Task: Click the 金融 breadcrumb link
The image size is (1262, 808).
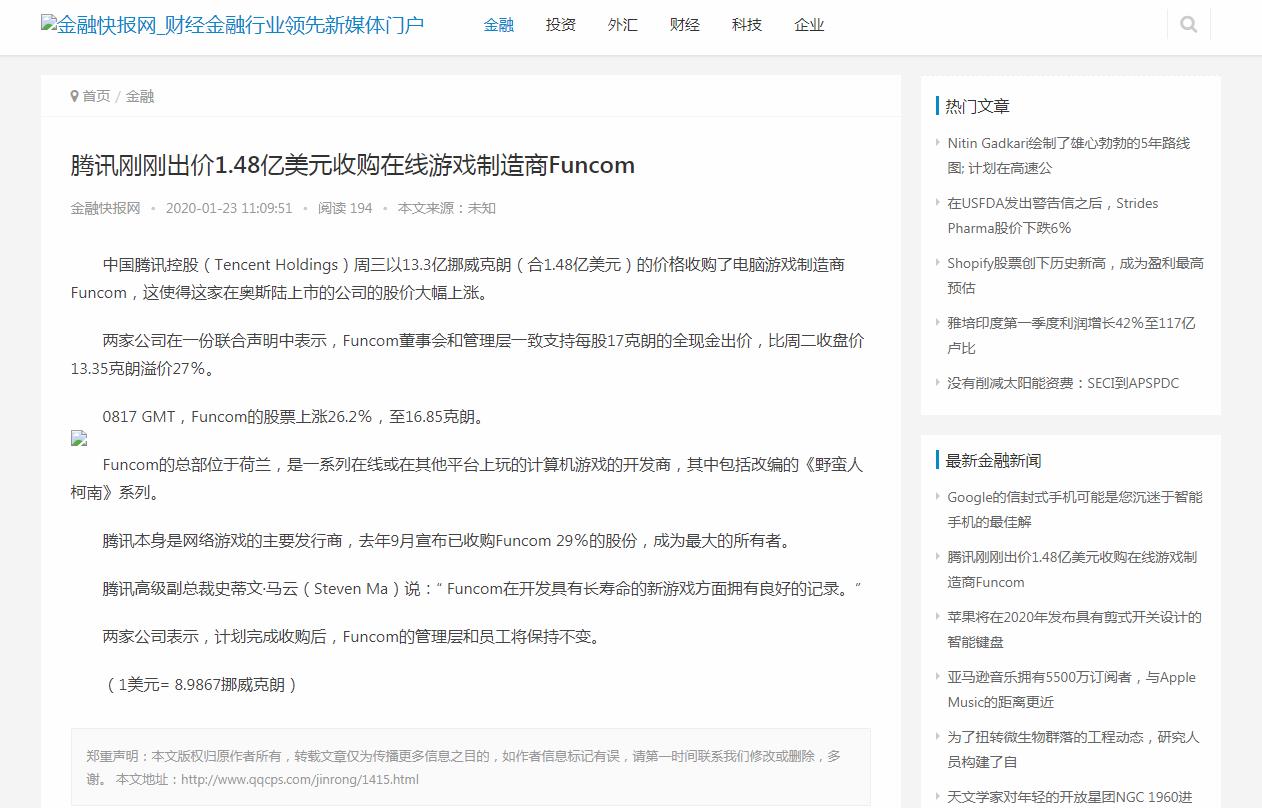Action: (x=140, y=96)
